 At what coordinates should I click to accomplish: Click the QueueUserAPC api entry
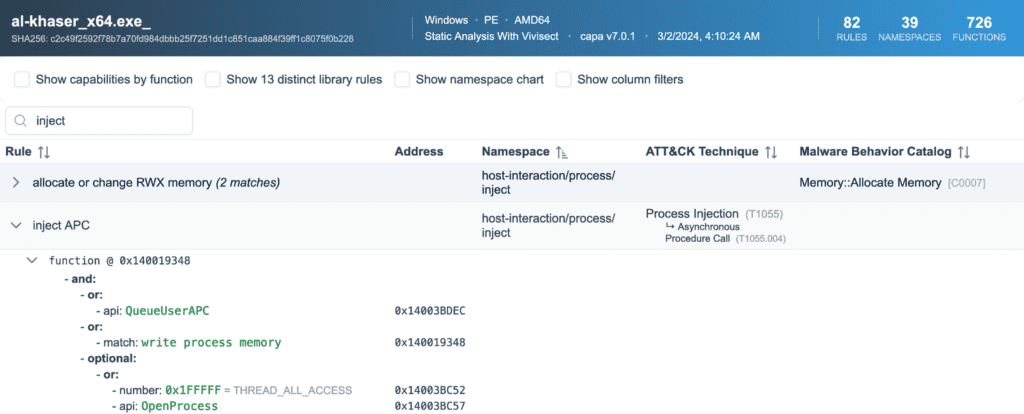[167, 310]
